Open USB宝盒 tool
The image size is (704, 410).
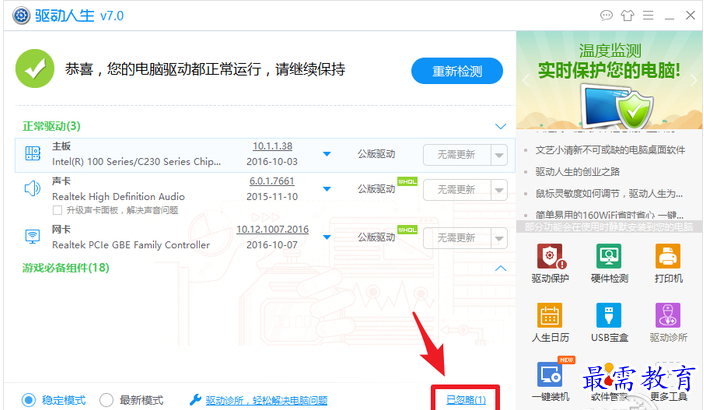click(609, 322)
